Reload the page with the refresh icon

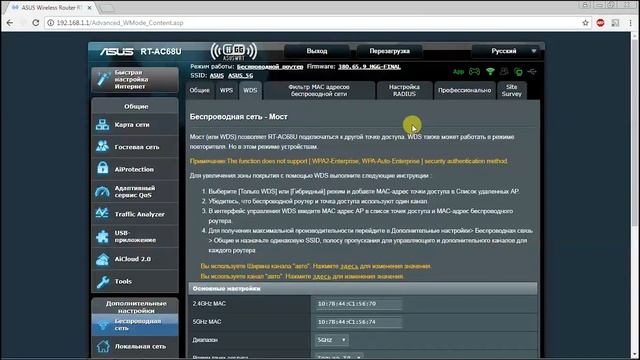[36, 23]
